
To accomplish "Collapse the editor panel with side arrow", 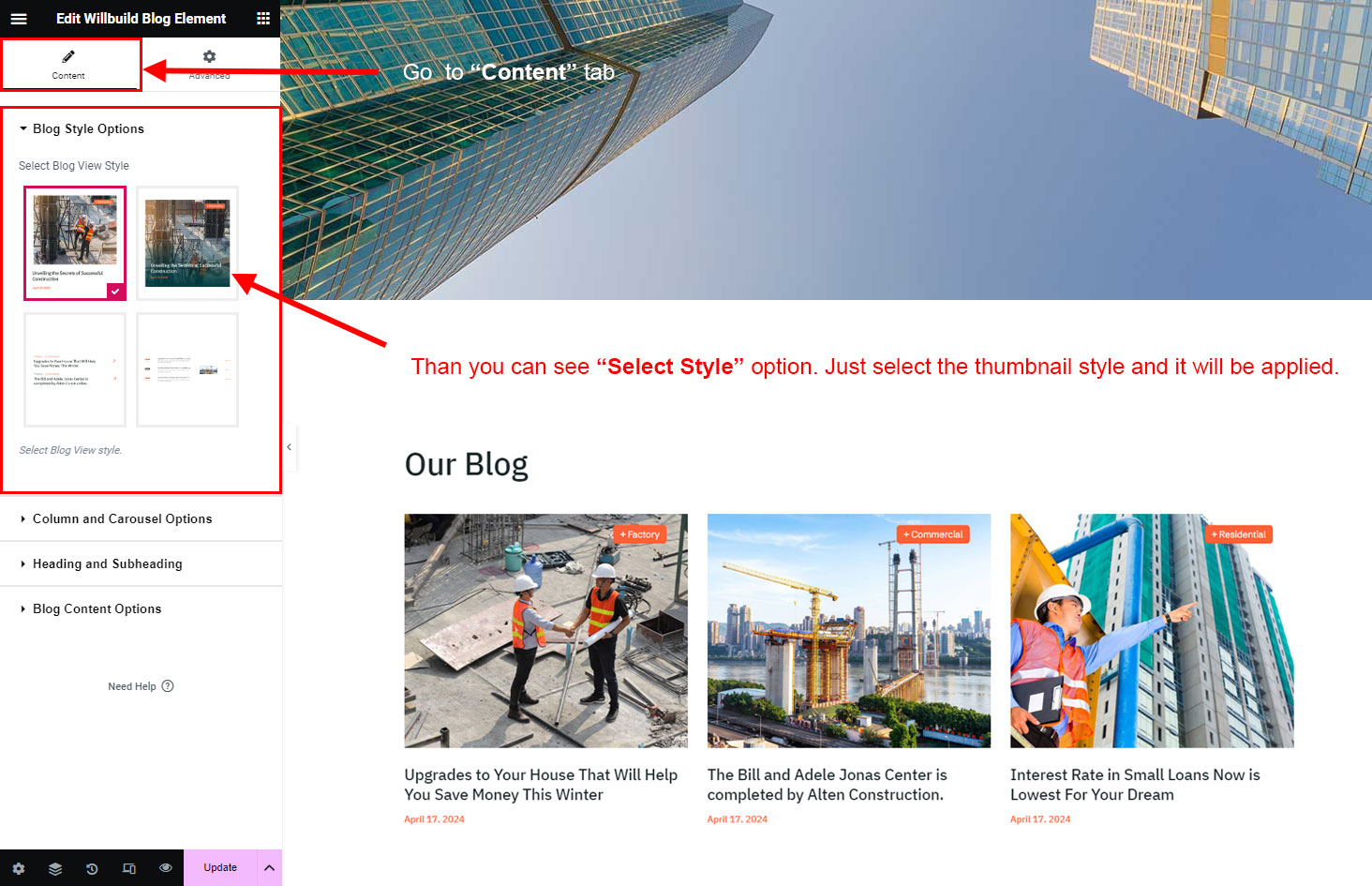I will pos(289,447).
